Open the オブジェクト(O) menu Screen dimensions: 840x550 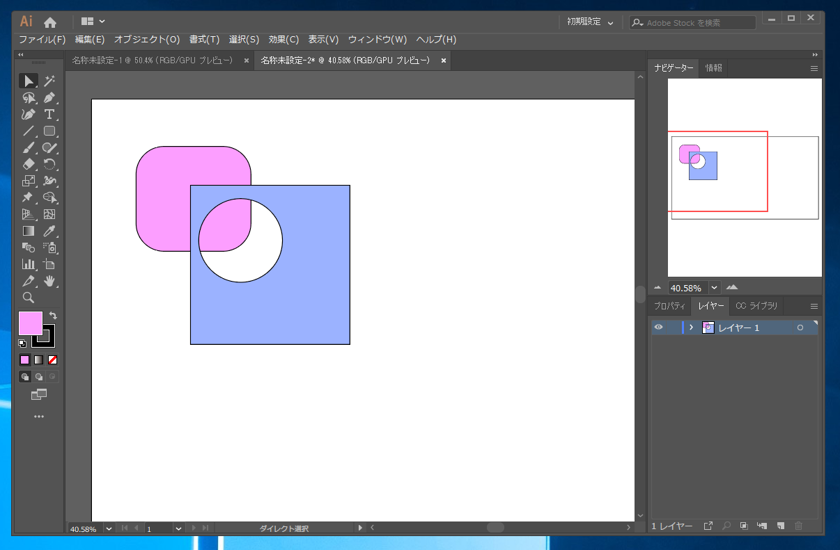click(x=146, y=40)
